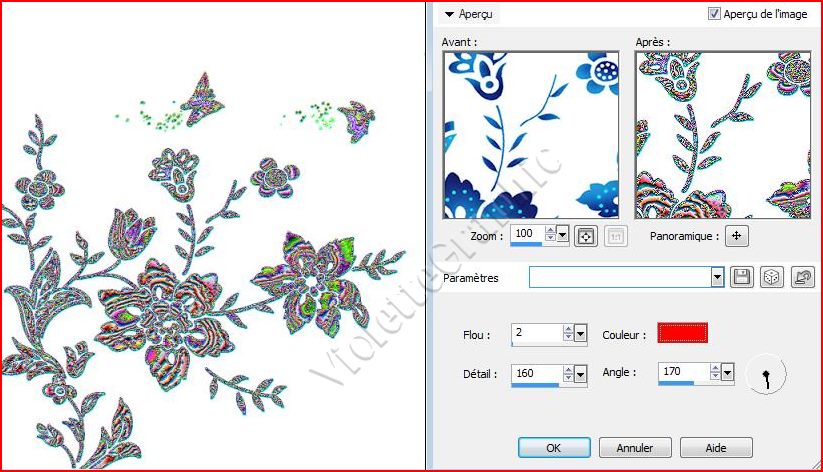
Task: Click the angle dial control
Action: [766, 374]
